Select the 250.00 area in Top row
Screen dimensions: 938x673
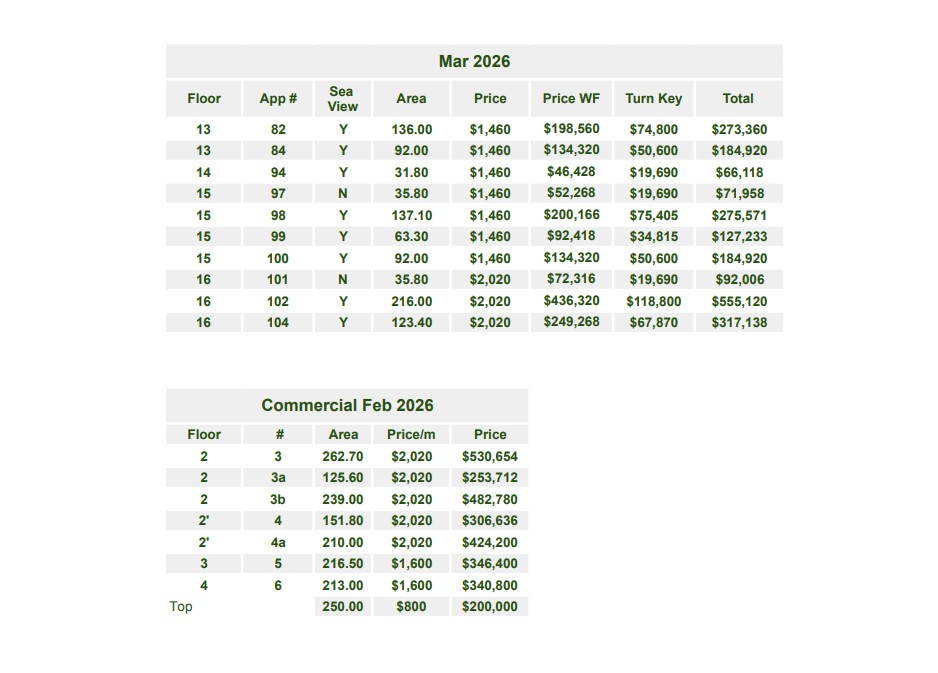pos(343,606)
